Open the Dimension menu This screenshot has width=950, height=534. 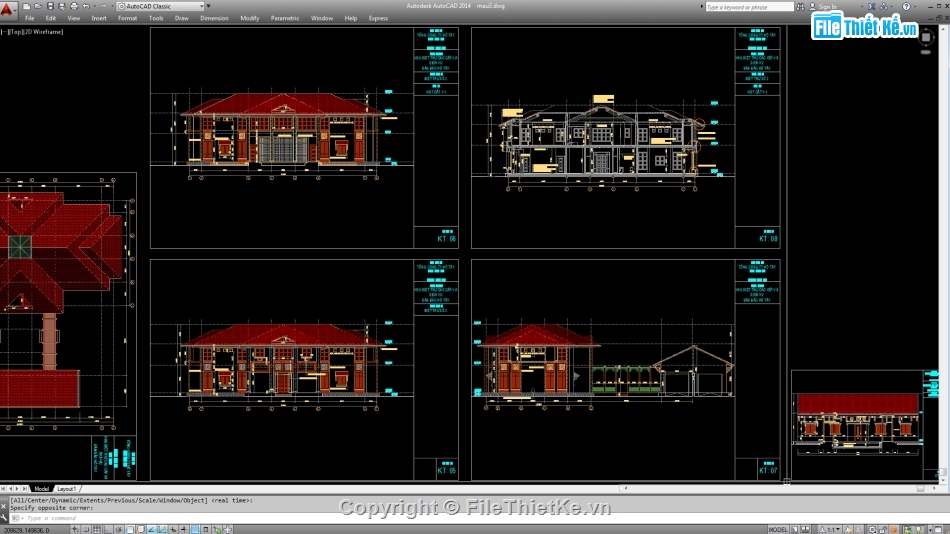(214, 18)
